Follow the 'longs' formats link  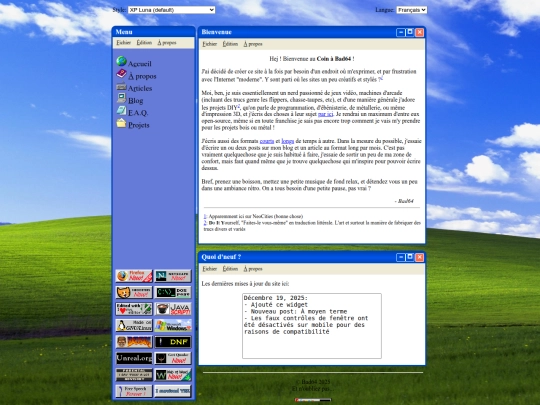pyautogui.click(x=288, y=141)
